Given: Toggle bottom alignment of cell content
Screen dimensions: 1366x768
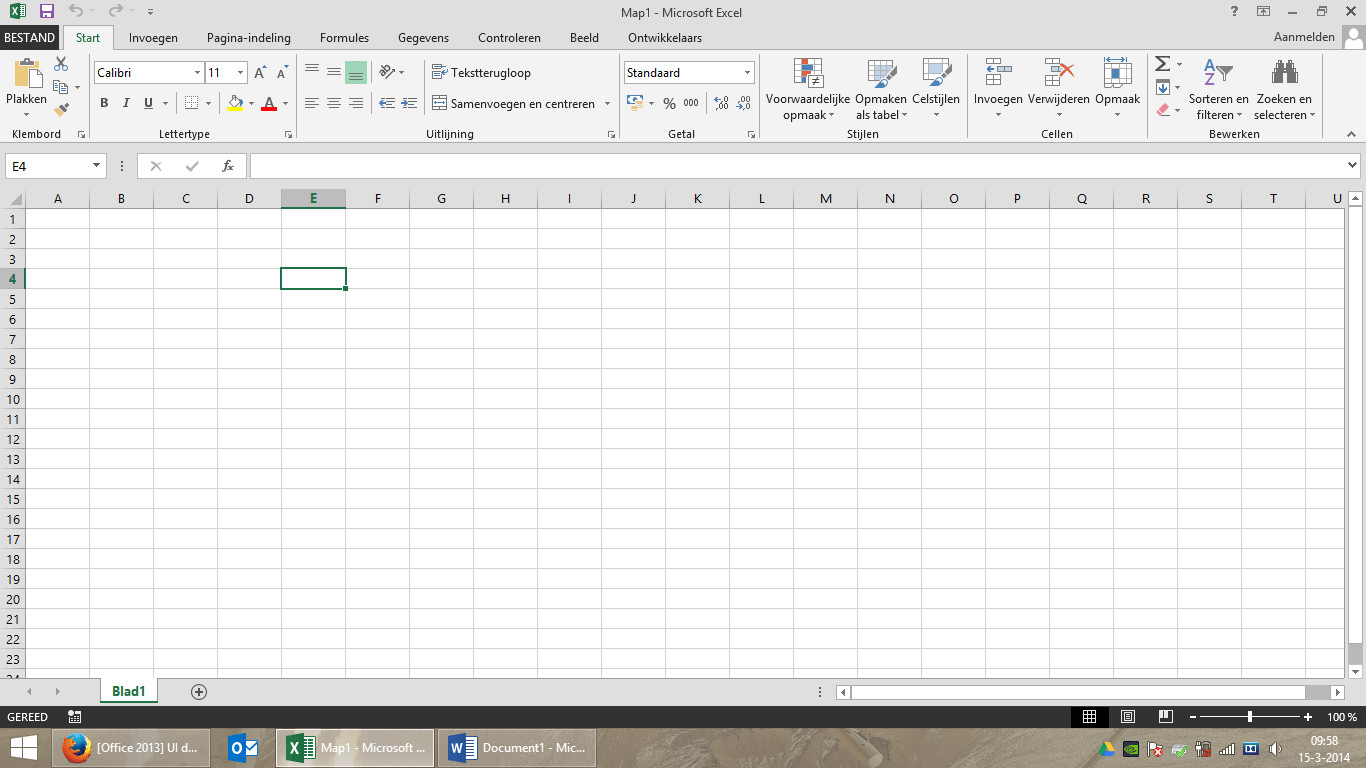Looking at the screenshot, I should coord(356,72).
